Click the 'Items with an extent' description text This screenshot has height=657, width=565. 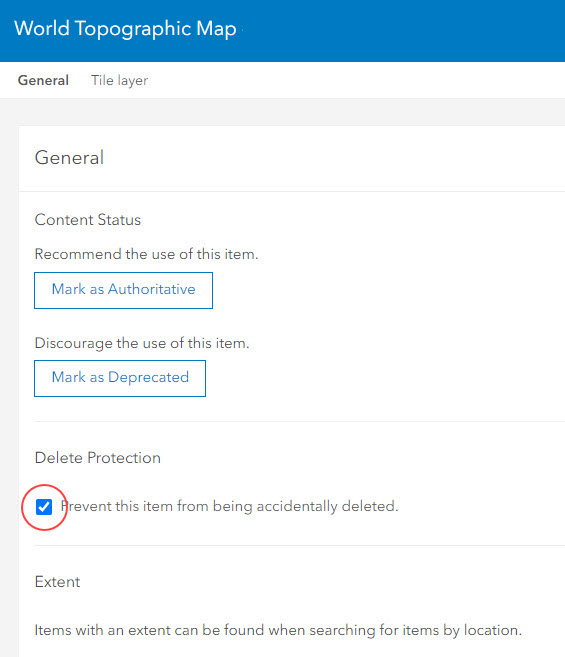pyautogui.click(x=278, y=630)
